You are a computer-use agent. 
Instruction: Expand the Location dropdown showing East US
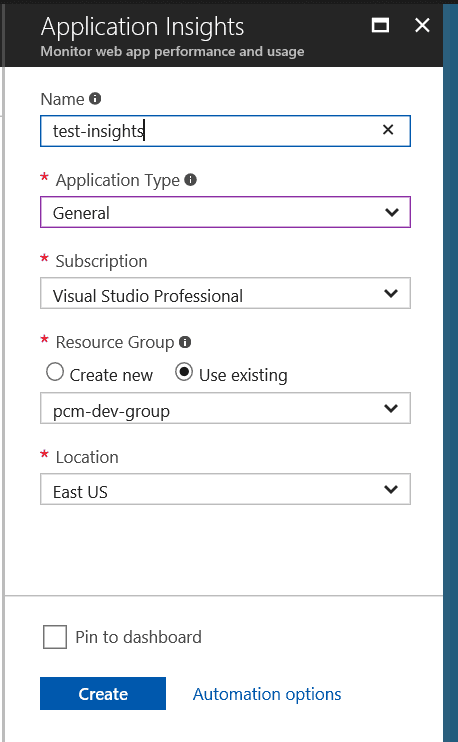(x=225, y=489)
